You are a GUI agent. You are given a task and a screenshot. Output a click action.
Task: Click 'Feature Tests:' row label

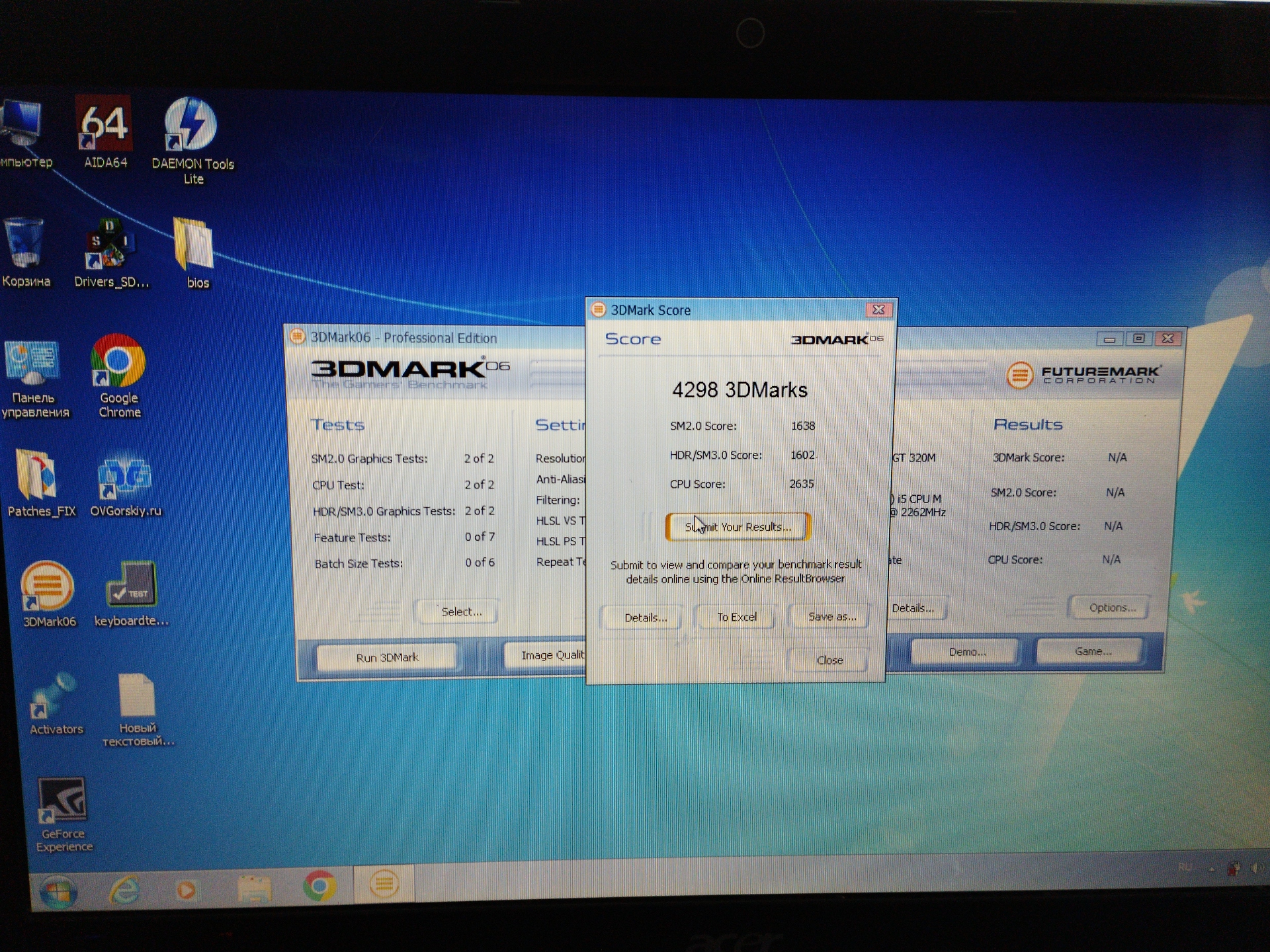(352, 538)
